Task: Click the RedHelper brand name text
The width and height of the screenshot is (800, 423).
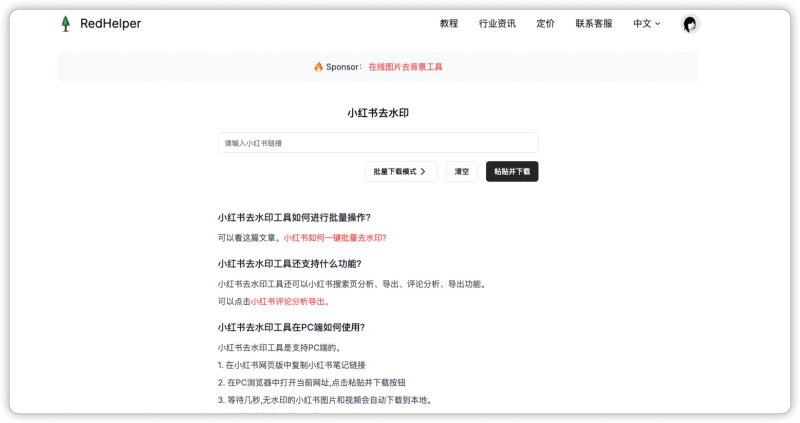Action: 111,23
